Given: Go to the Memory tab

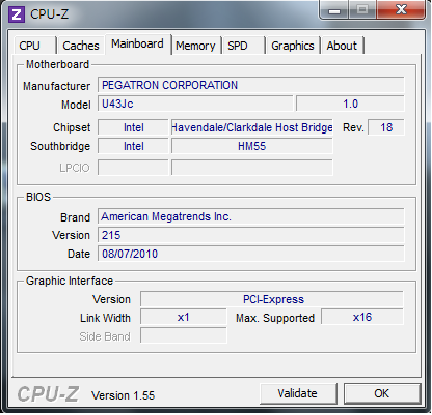Looking at the screenshot, I should click(x=196, y=45).
